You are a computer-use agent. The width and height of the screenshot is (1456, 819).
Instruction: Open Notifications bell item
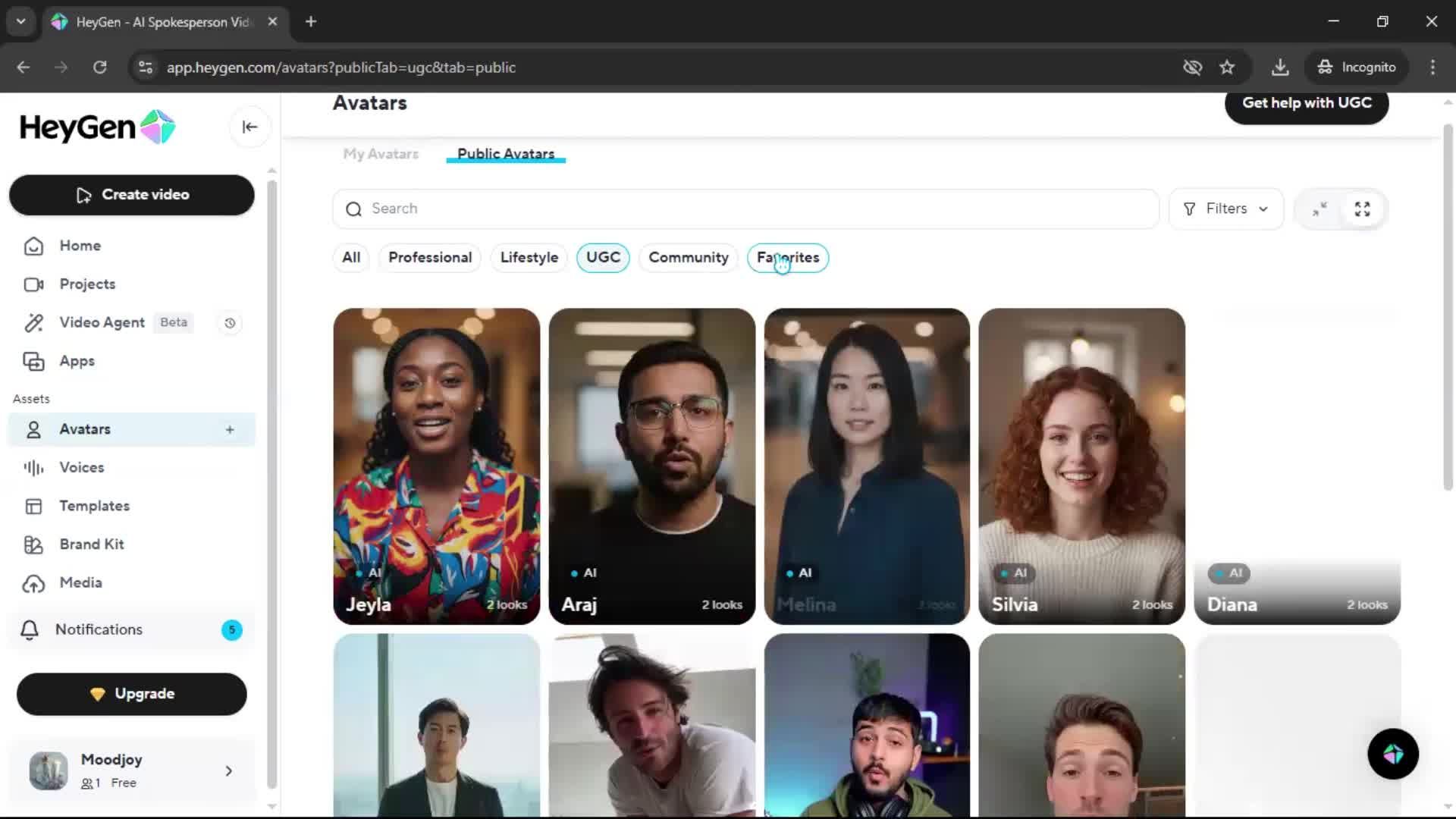99,629
